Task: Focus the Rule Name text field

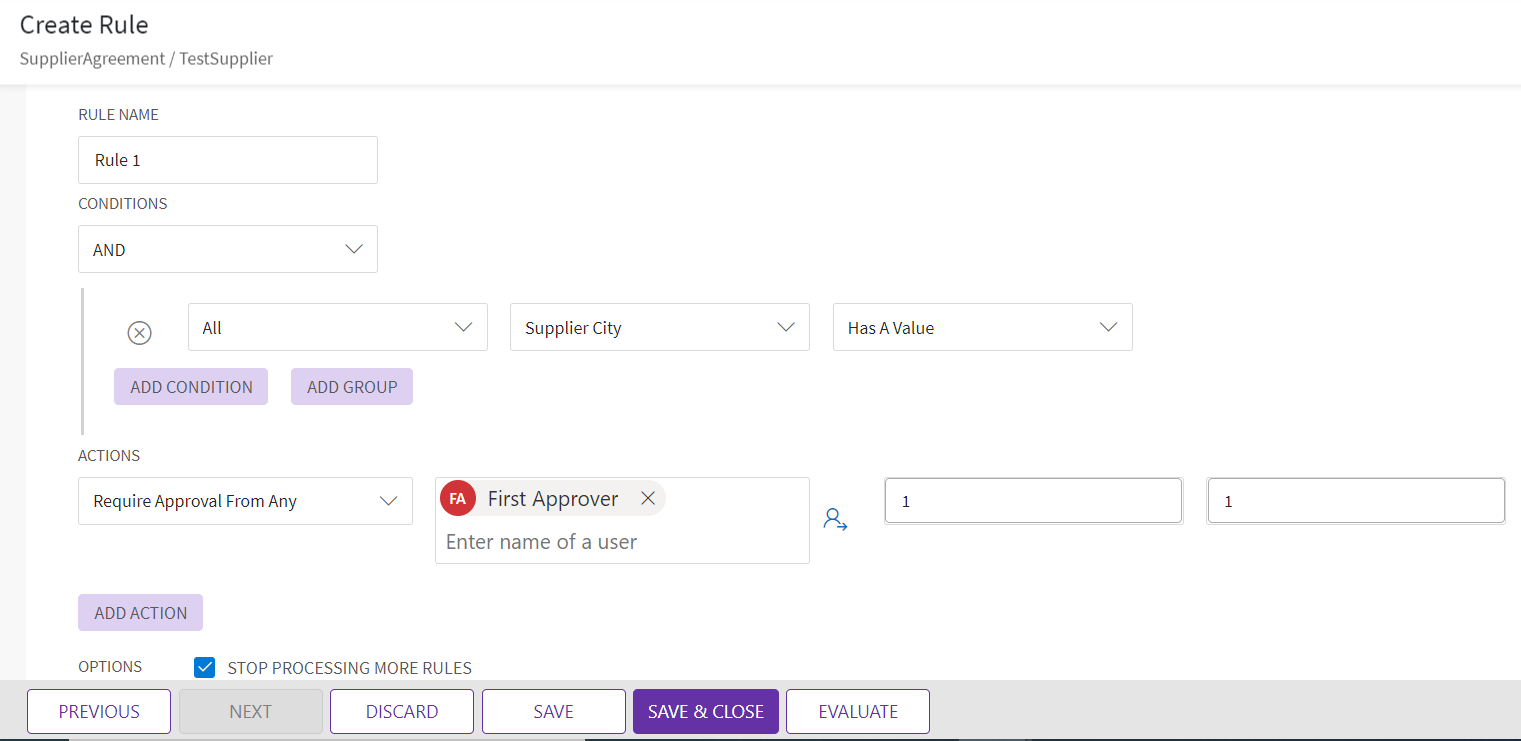Action: [x=228, y=160]
